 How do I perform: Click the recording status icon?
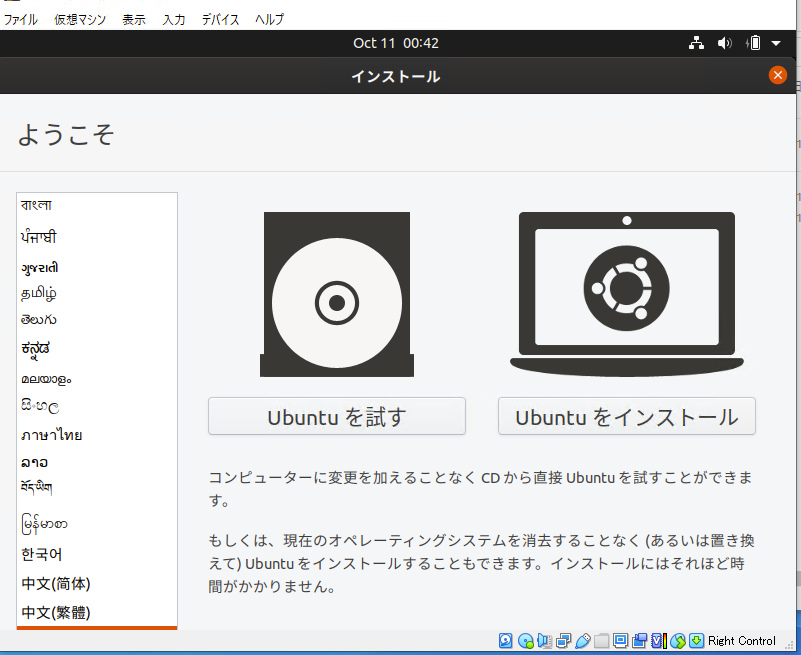pos(639,640)
